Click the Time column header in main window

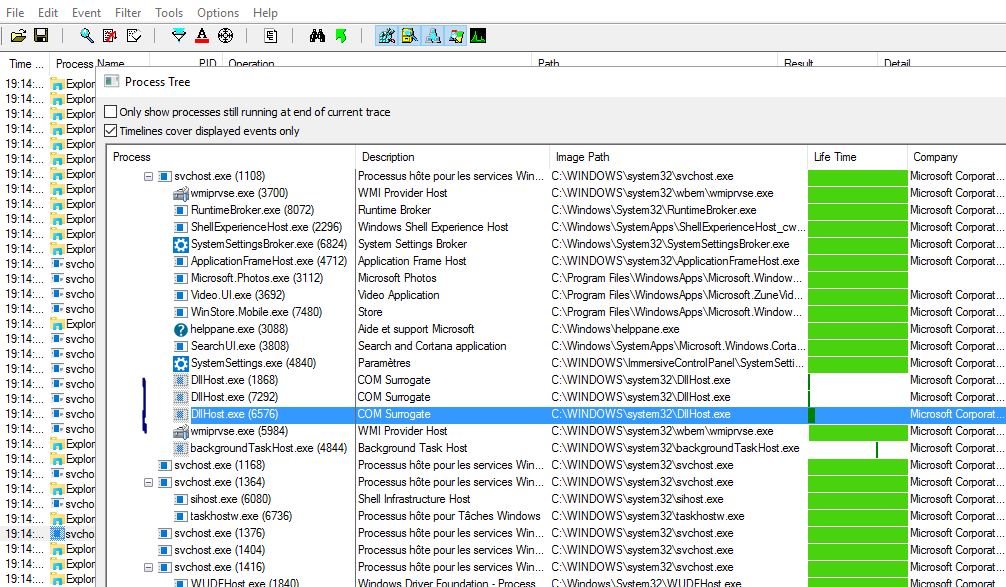[26, 64]
